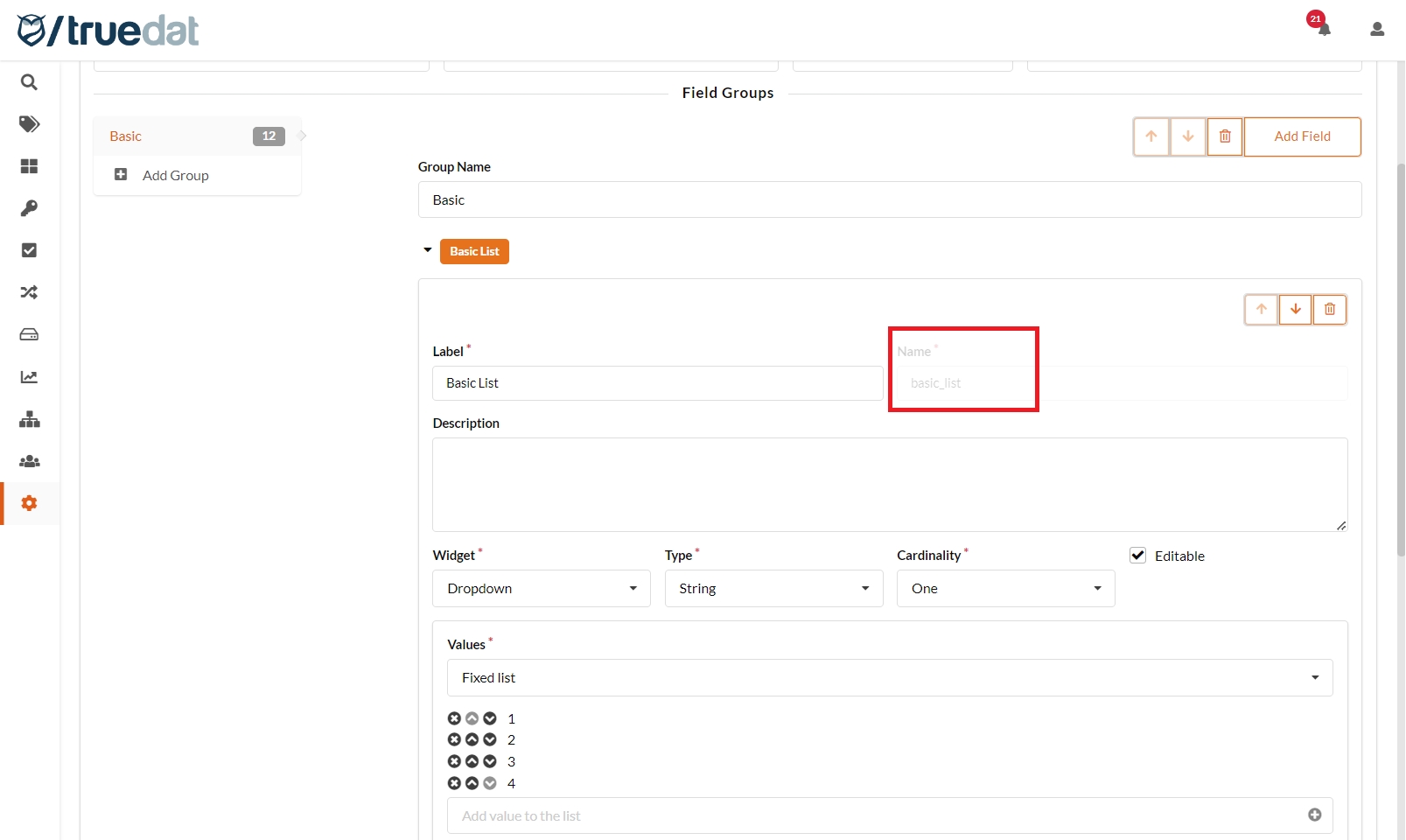Expand the Cardinality dropdown showing One
The height and width of the screenshot is (840, 1406).
(x=1005, y=589)
